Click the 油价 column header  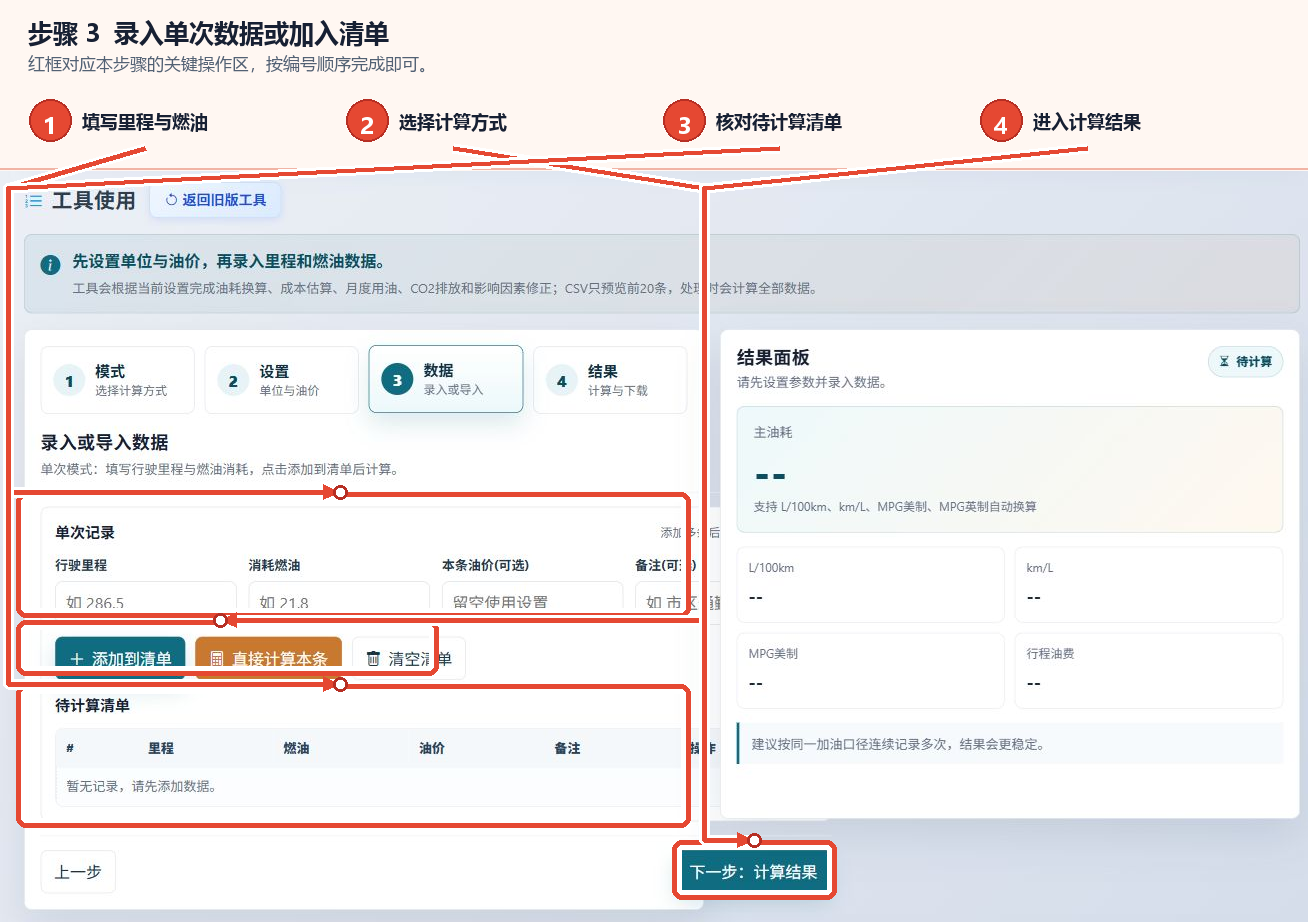(x=432, y=748)
